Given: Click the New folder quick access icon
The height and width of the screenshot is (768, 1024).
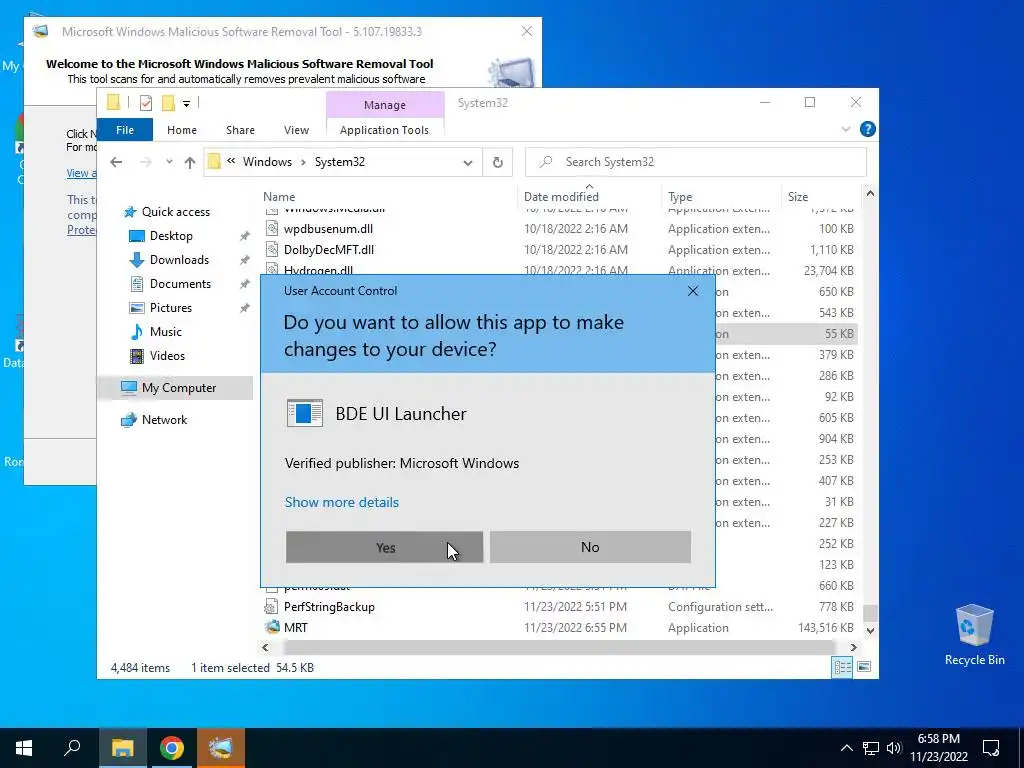Looking at the screenshot, I should (x=168, y=103).
